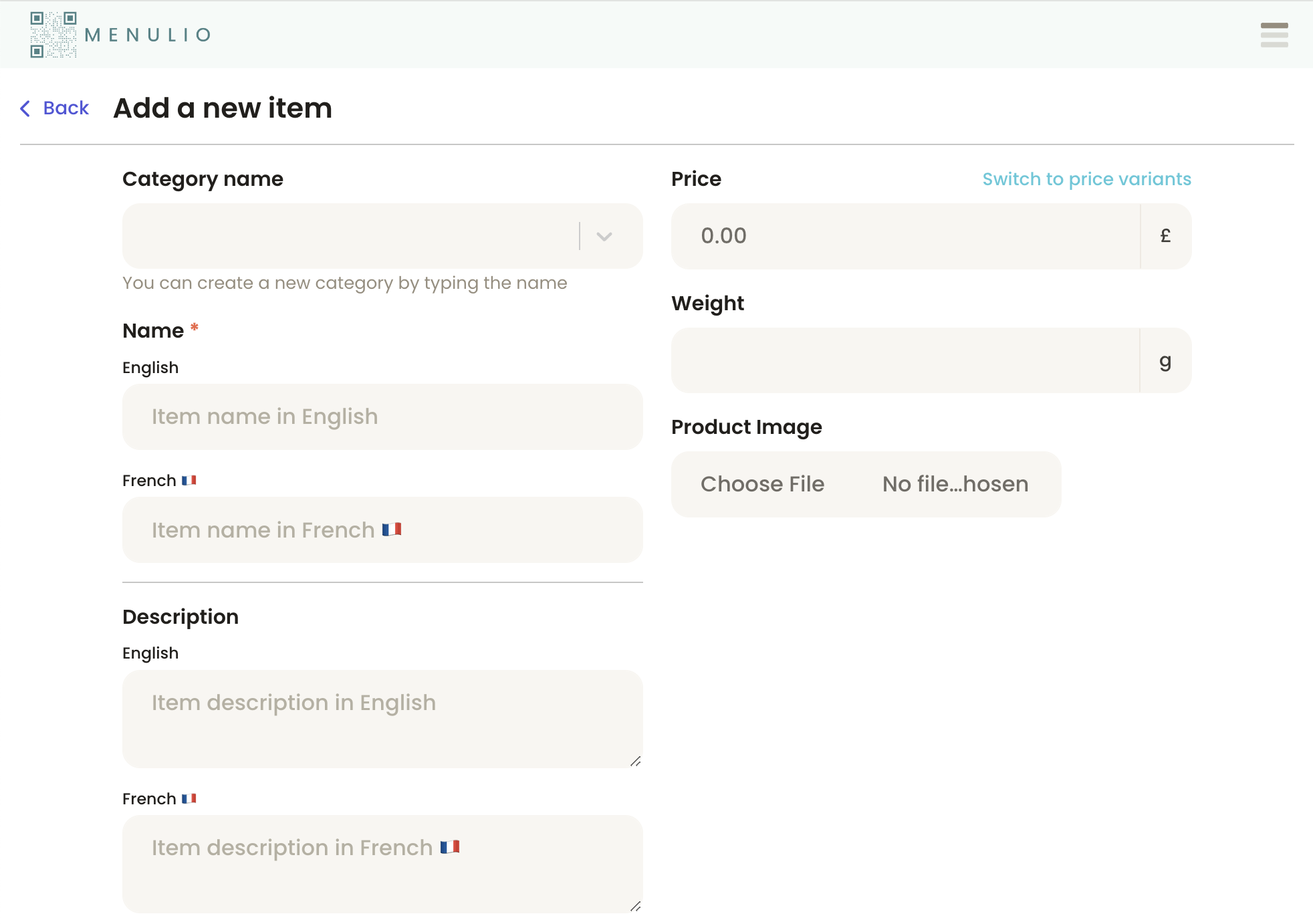
Task: Click the Menulio QR logo
Action: point(53,35)
